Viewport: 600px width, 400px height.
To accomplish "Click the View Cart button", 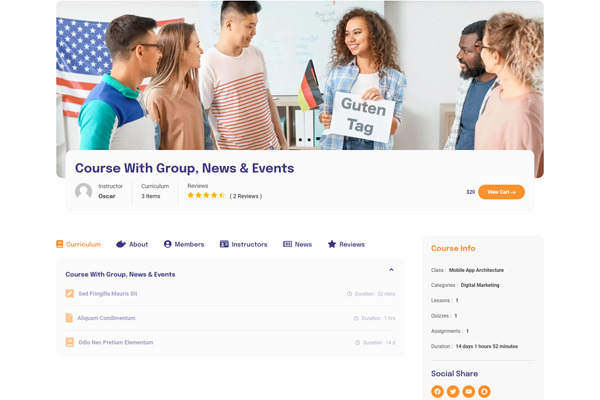I will tap(501, 192).
